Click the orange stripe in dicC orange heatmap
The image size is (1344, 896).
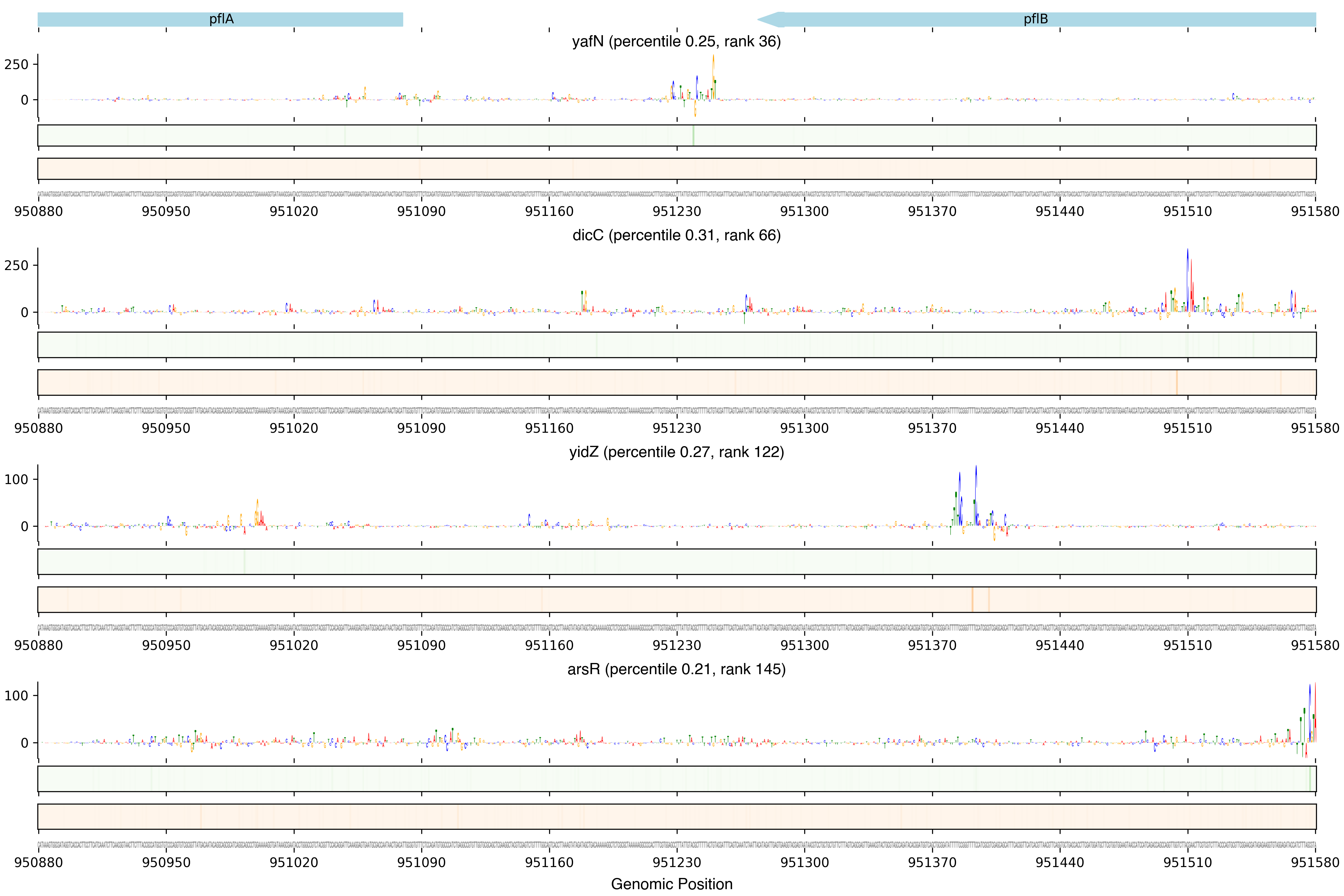(1177, 382)
